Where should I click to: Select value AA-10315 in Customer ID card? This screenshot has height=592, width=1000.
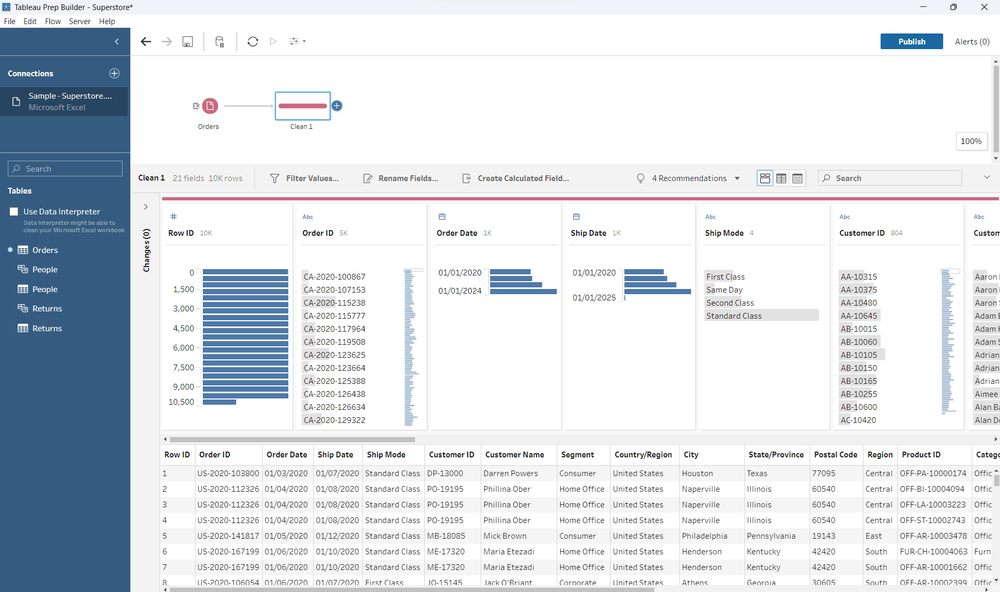858,277
